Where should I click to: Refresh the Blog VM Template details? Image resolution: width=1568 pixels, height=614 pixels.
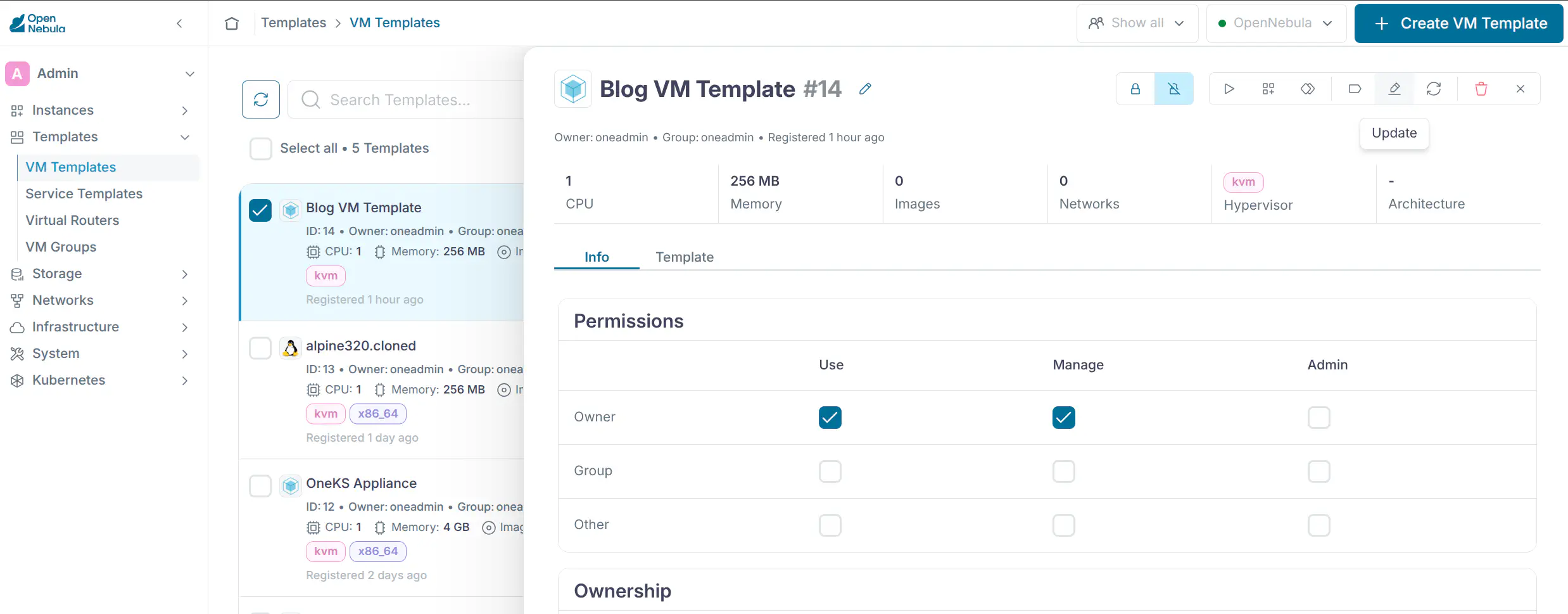(x=1434, y=89)
